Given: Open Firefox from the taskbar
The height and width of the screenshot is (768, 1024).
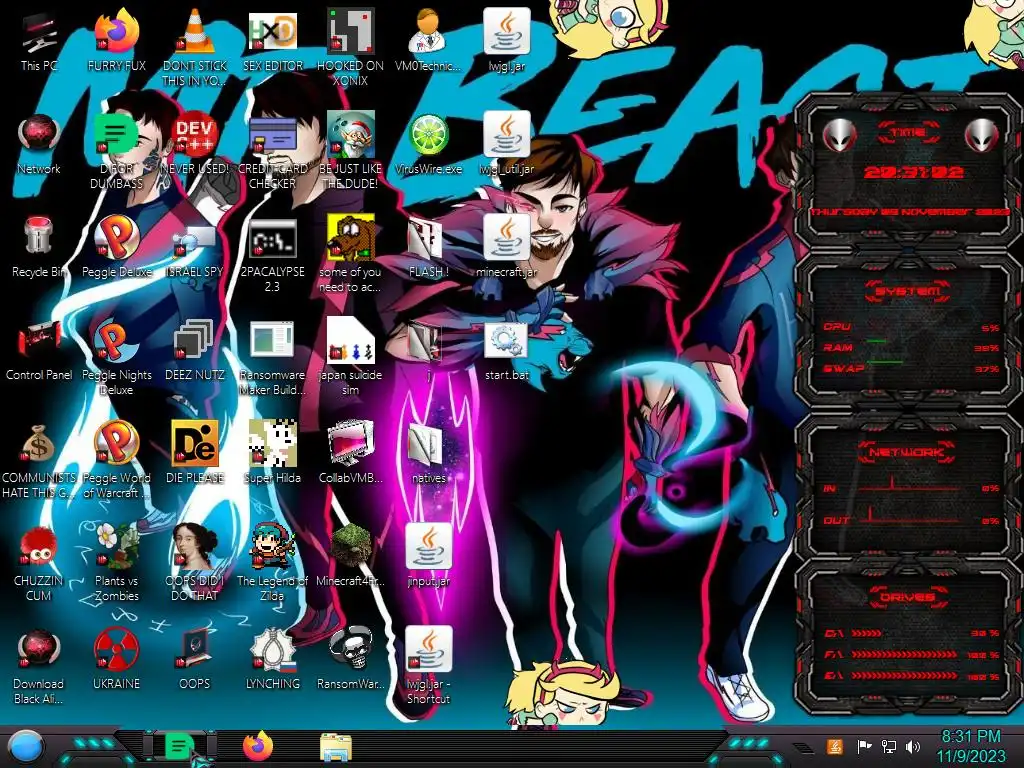Looking at the screenshot, I should pyautogui.click(x=258, y=746).
